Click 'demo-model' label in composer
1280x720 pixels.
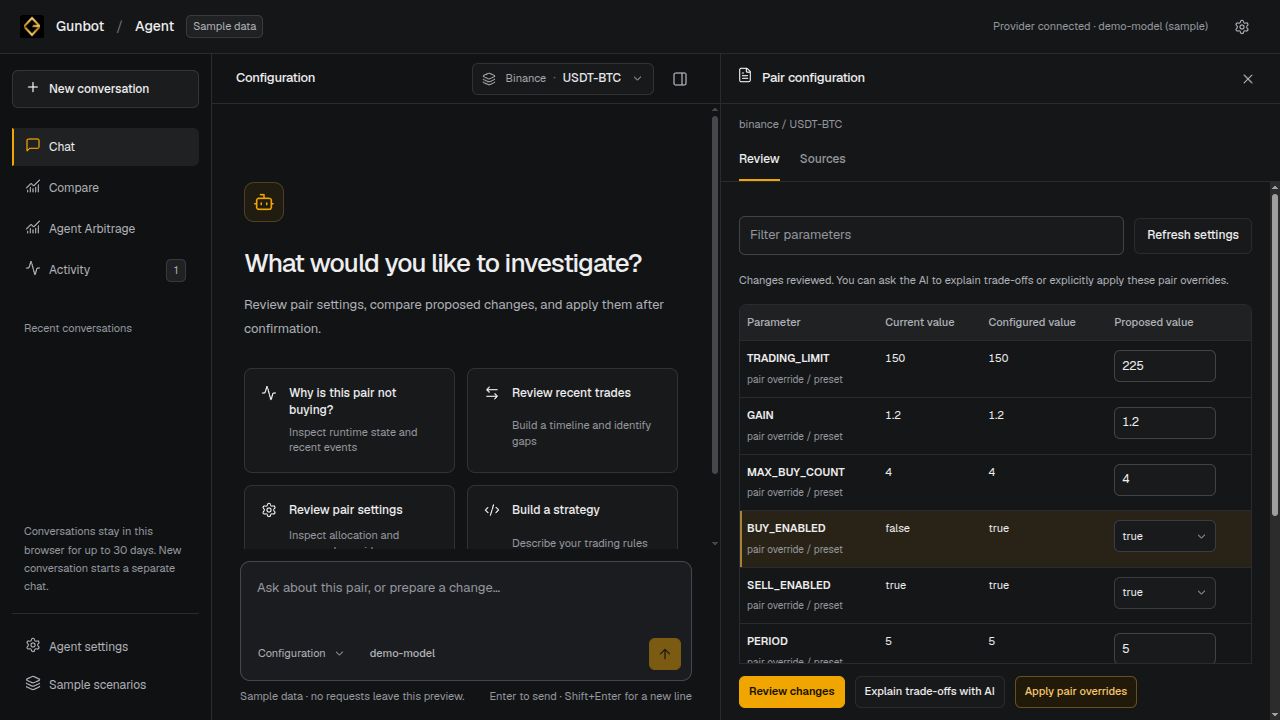coord(402,654)
